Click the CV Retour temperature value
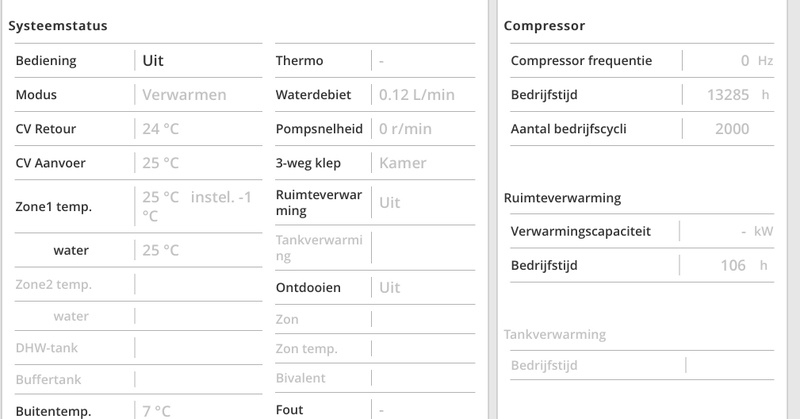The height and width of the screenshot is (419, 800). [x=160, y=128]
